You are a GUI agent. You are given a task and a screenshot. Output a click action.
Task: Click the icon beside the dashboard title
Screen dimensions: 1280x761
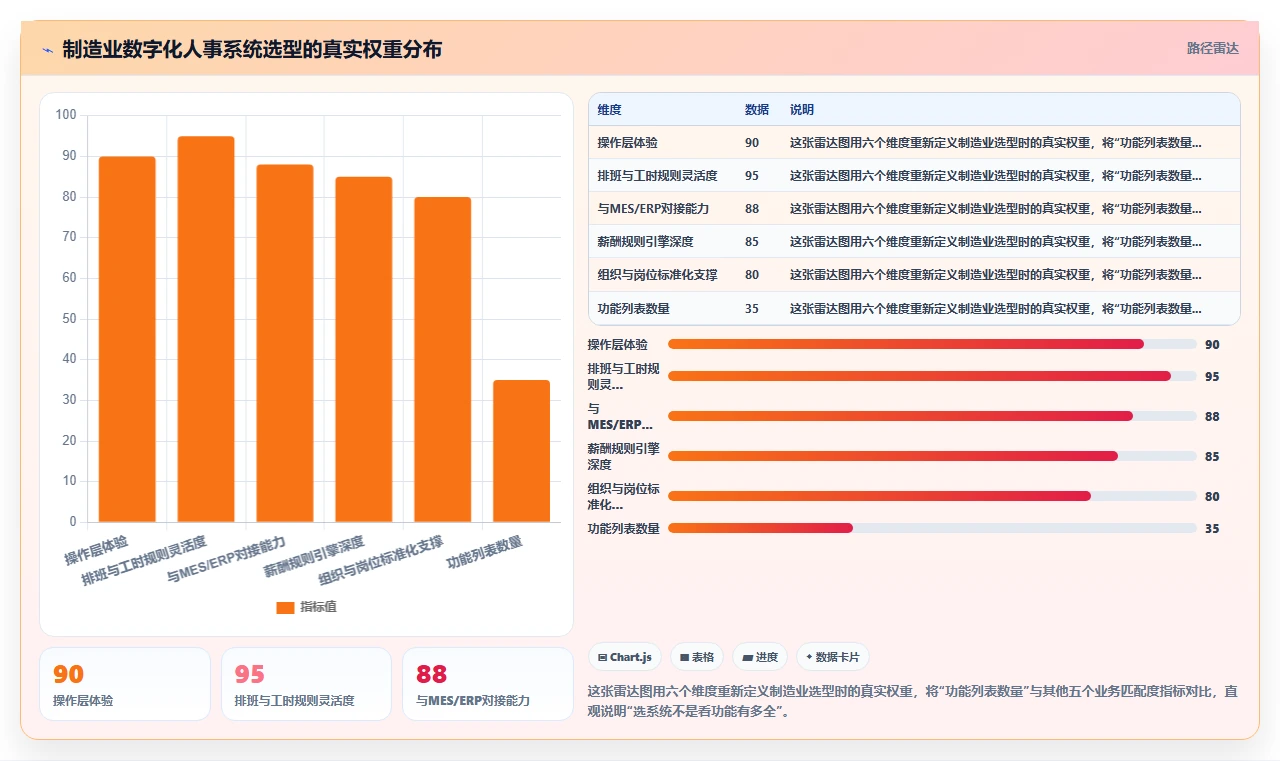coord(47,50)
